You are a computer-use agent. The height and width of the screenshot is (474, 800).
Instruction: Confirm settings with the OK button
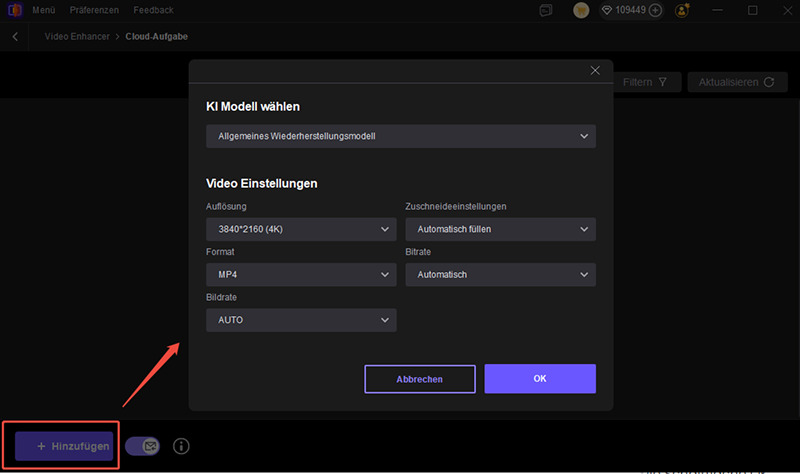tap(540, 379)
